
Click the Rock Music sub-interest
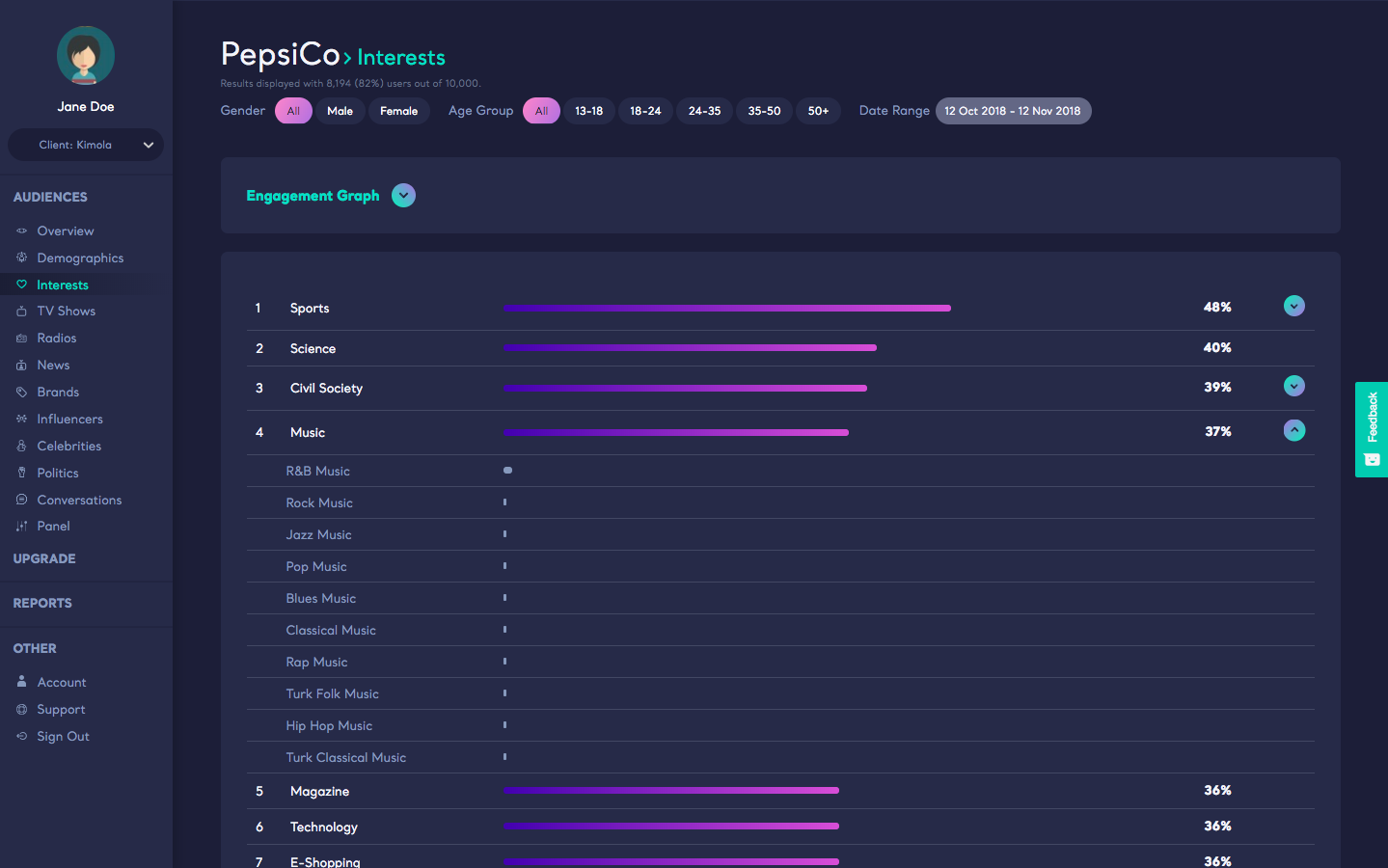click(319, 502)
